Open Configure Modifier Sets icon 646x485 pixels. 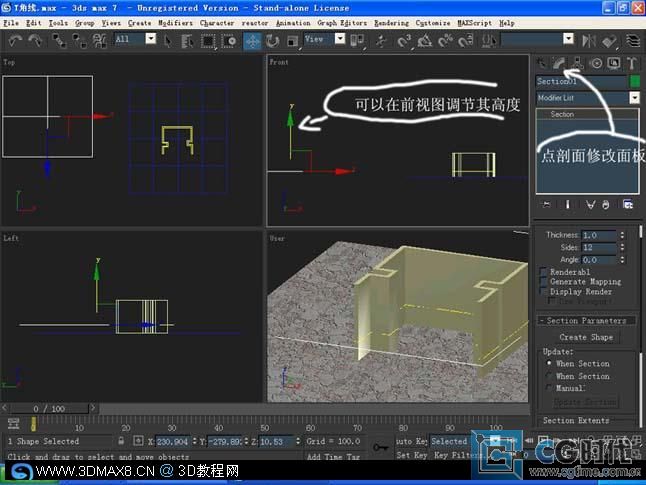click(628, 204)
